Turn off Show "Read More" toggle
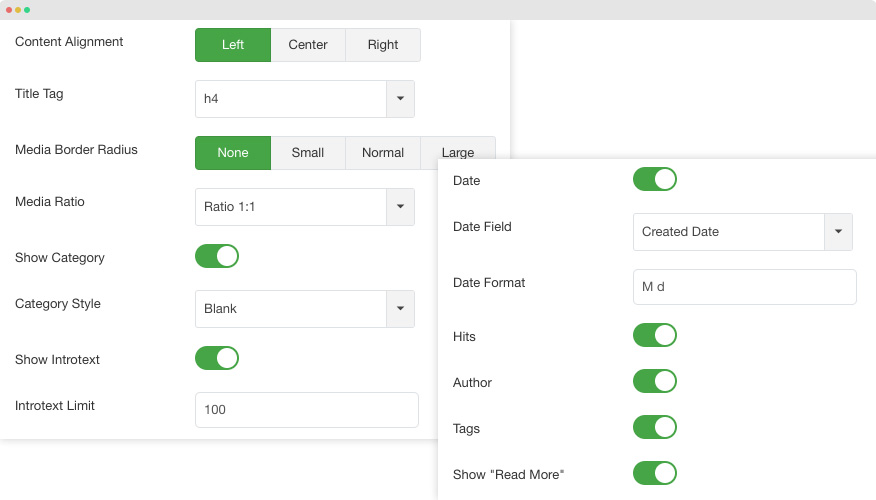The width and height of the screenshot is (876, 500). point(655,473)
